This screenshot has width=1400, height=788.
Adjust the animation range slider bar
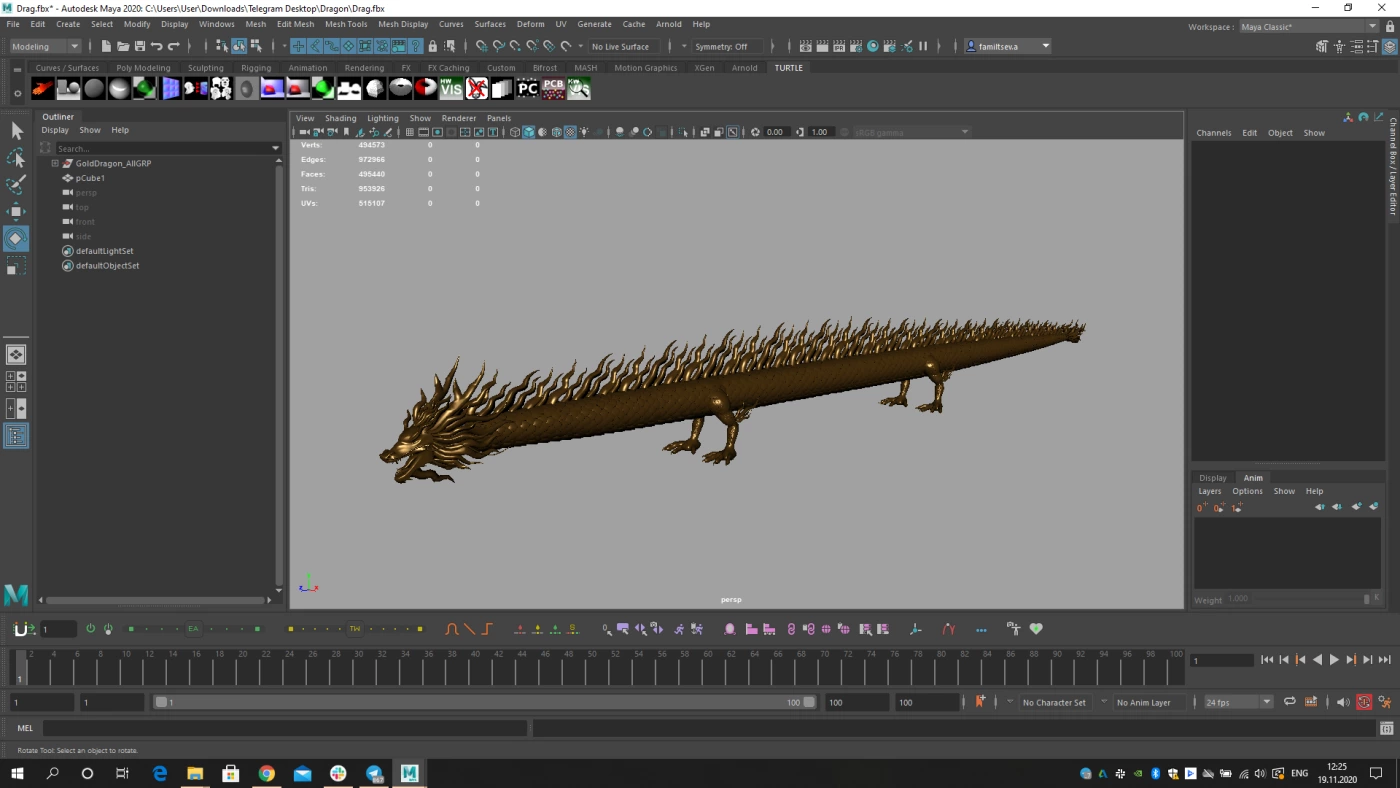tap(485, 702)
